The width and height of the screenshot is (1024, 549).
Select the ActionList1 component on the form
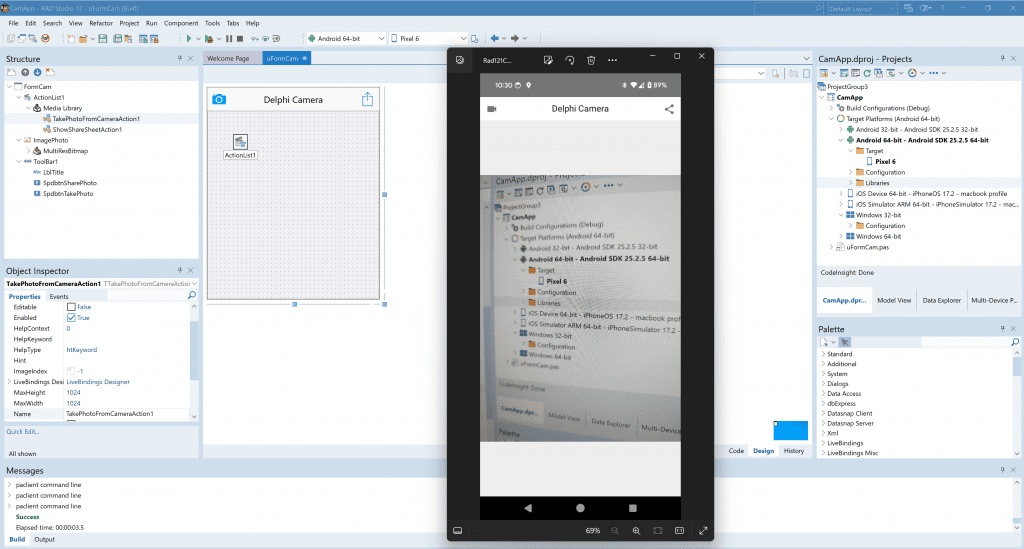[x=240, y=142]
